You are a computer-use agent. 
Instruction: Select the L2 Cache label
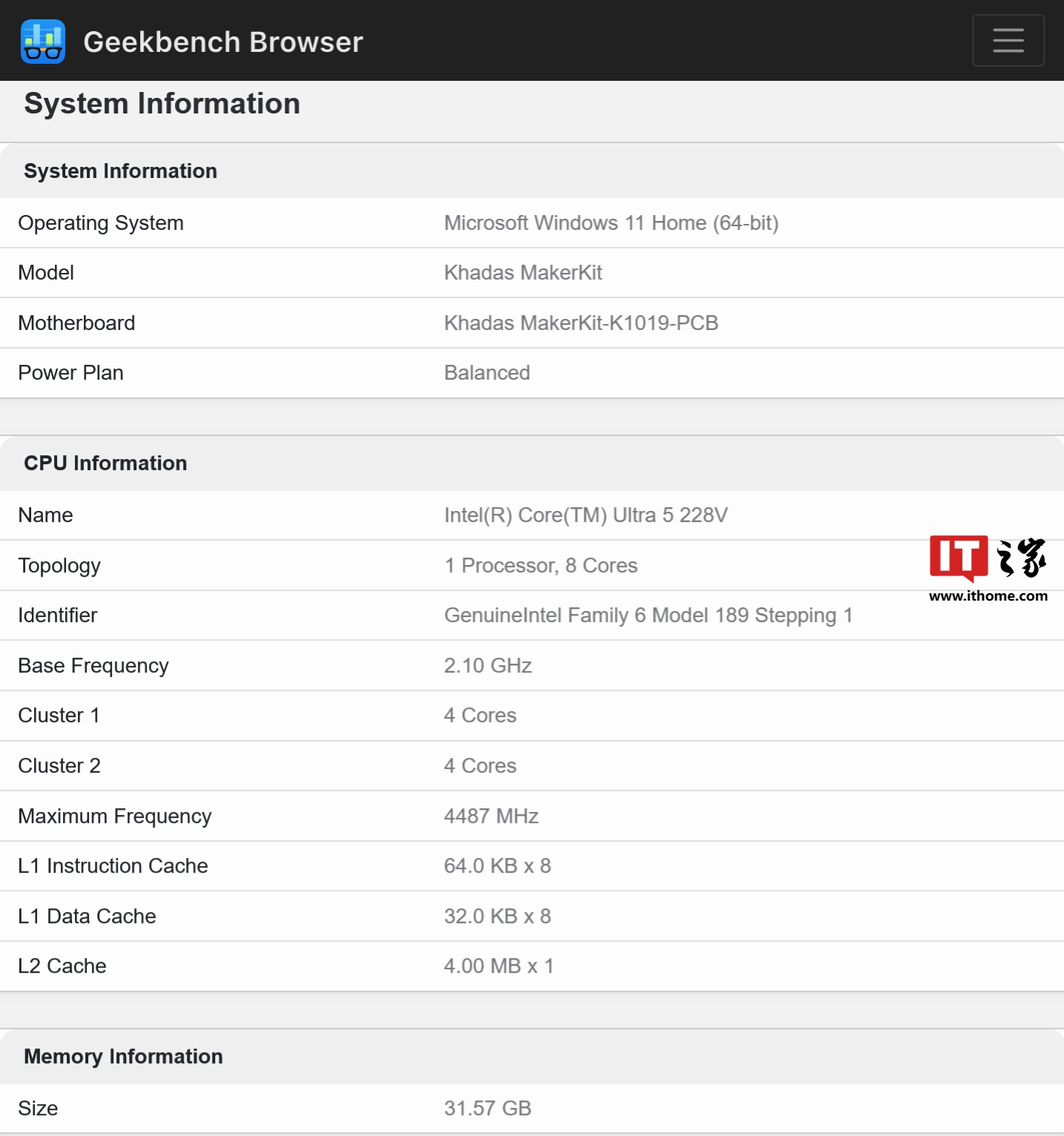click(x=62, y=966)
